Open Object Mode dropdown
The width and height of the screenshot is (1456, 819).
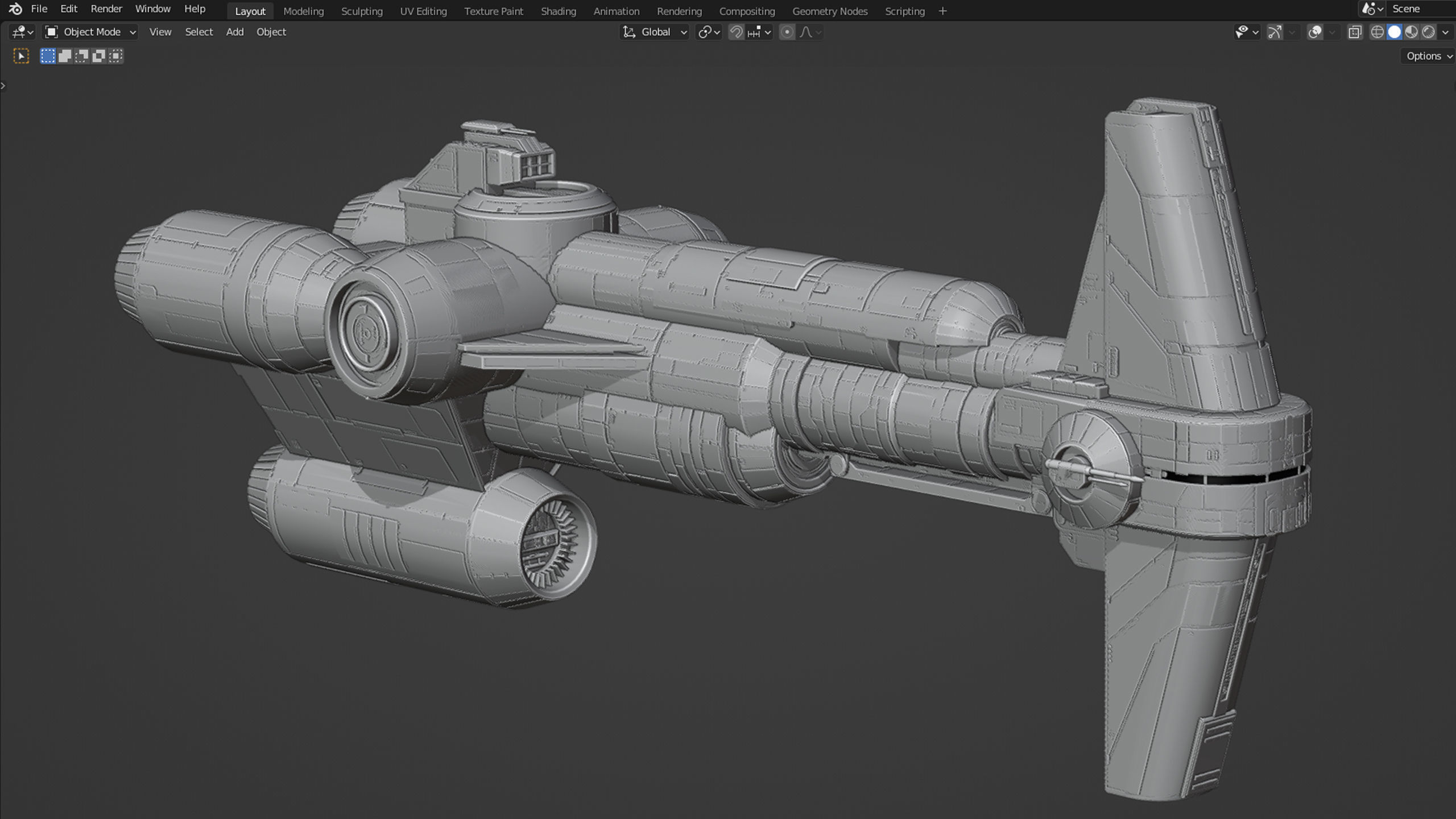point(91,32)
